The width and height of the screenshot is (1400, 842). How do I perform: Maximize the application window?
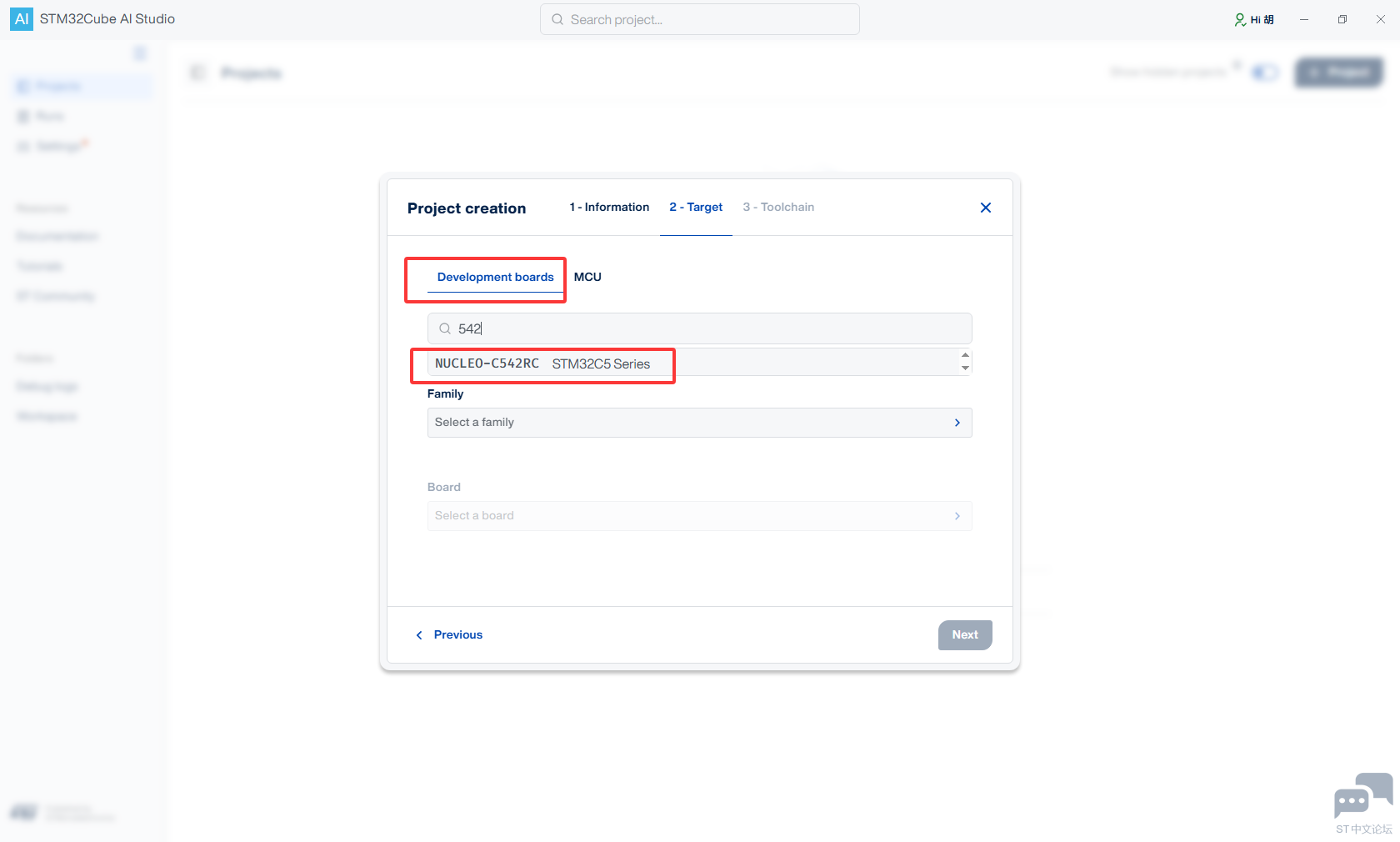[1342, 19]
